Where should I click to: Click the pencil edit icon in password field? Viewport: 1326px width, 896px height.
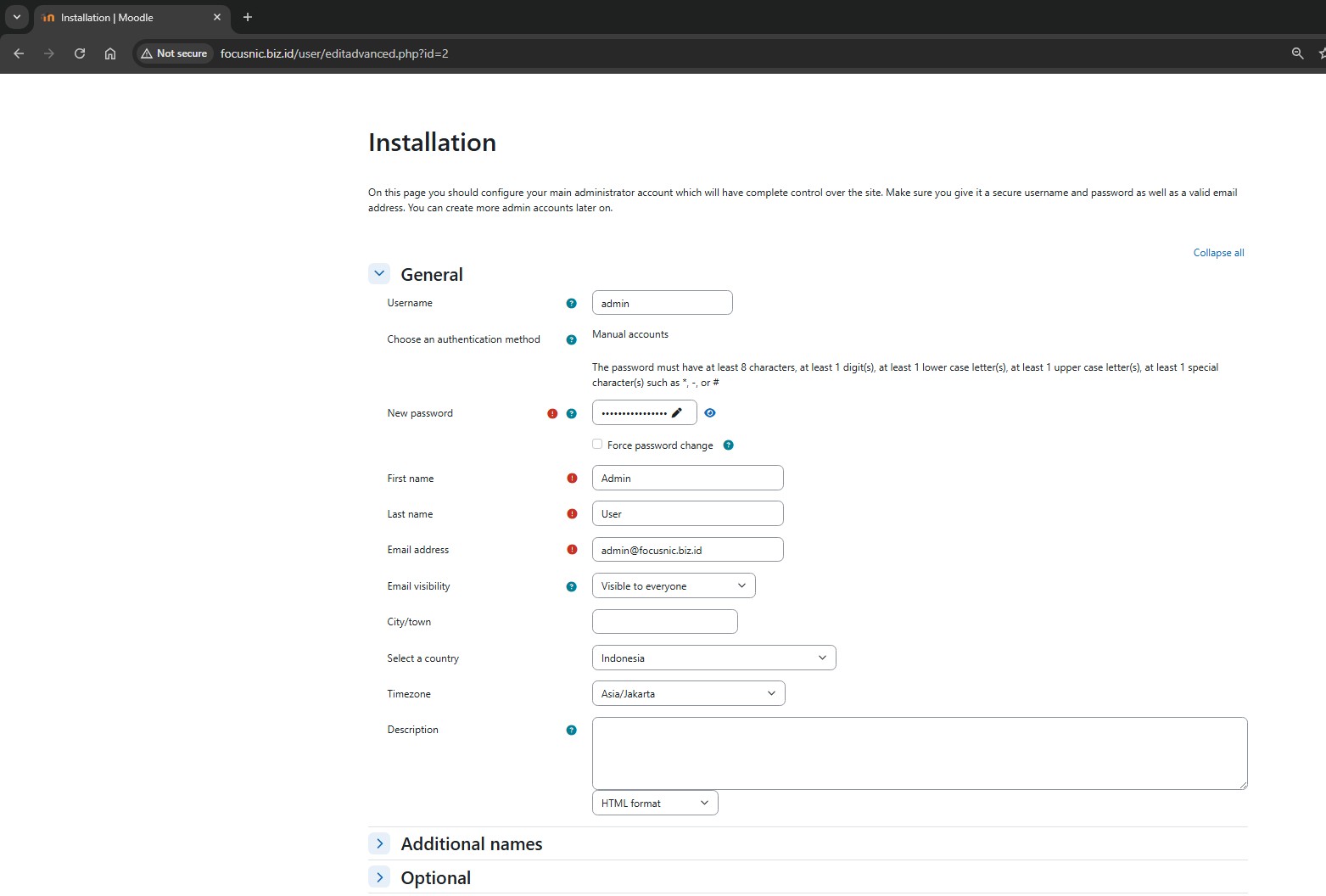[x=676, y=413]
